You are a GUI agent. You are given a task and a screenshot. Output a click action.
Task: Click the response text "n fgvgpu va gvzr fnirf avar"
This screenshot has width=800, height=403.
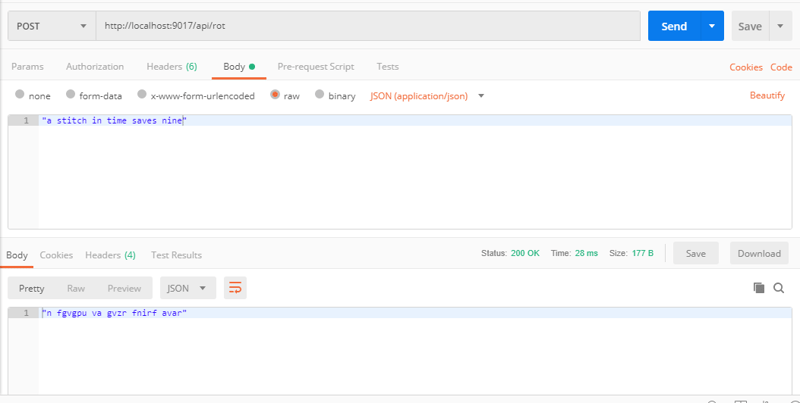[x=114, y=313]
